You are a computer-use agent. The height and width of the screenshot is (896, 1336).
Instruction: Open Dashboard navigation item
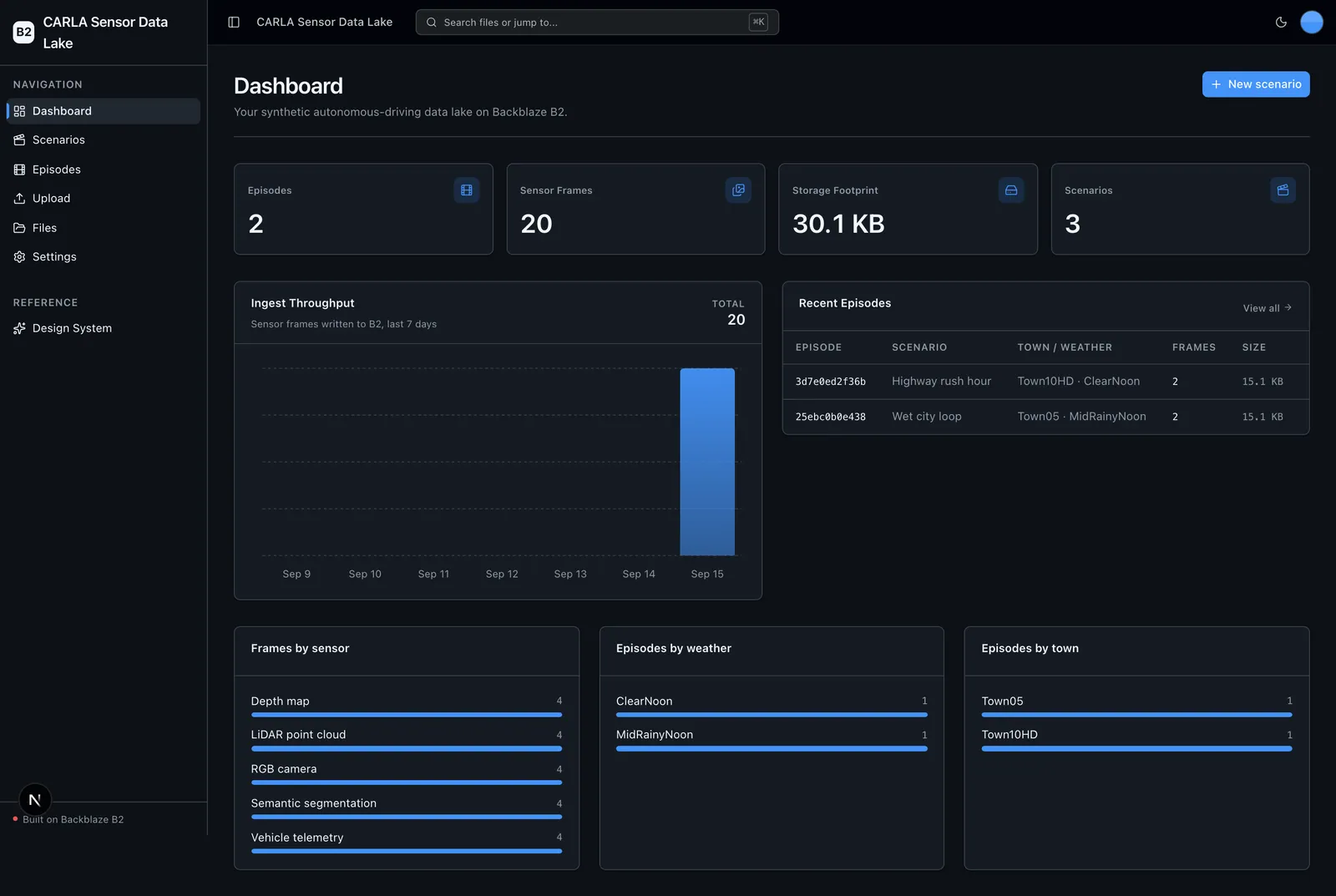pyautogui.click(x=104, y=111)
